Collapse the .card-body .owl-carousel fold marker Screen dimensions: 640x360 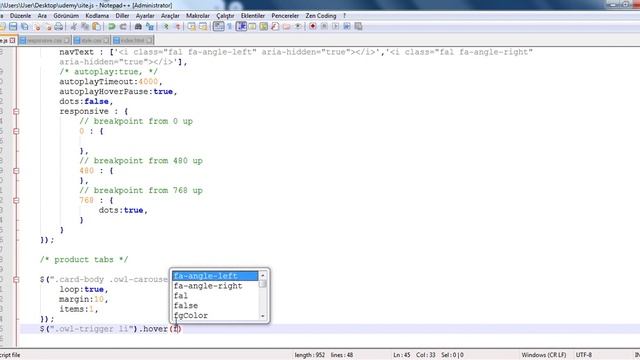click(16, 280)
